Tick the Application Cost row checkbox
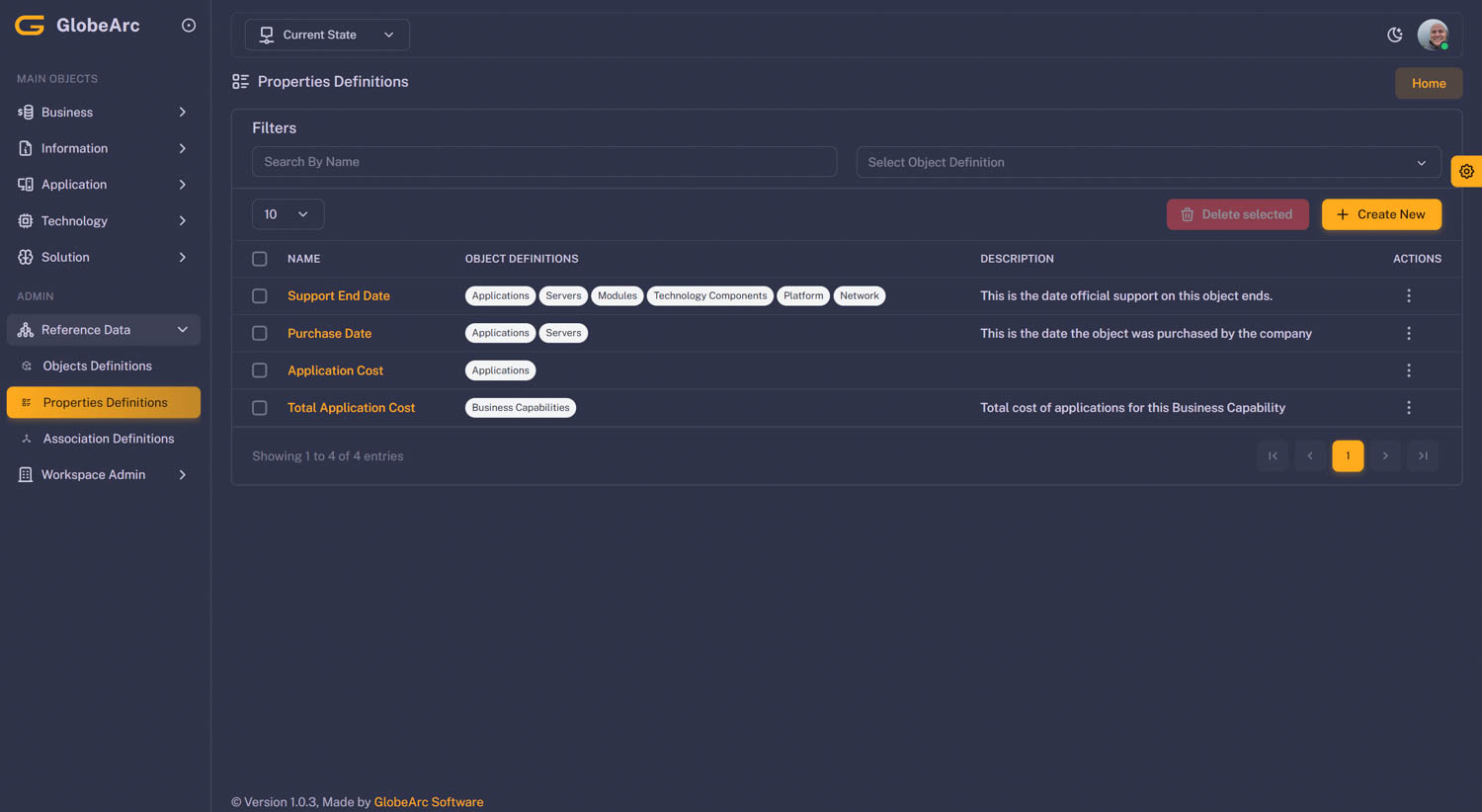 click(260, 370)
